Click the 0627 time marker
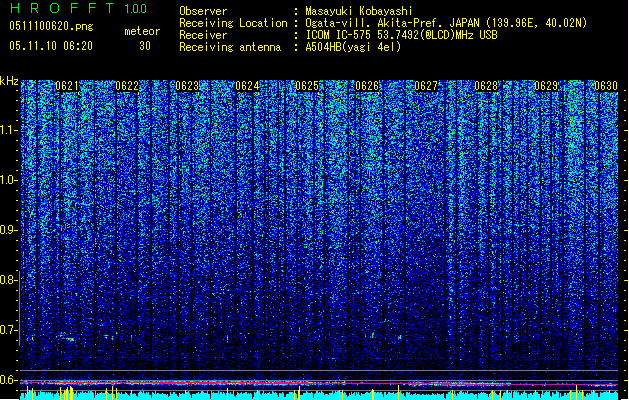The width and height of the screenshot is (629, 400). click(426, 86)
